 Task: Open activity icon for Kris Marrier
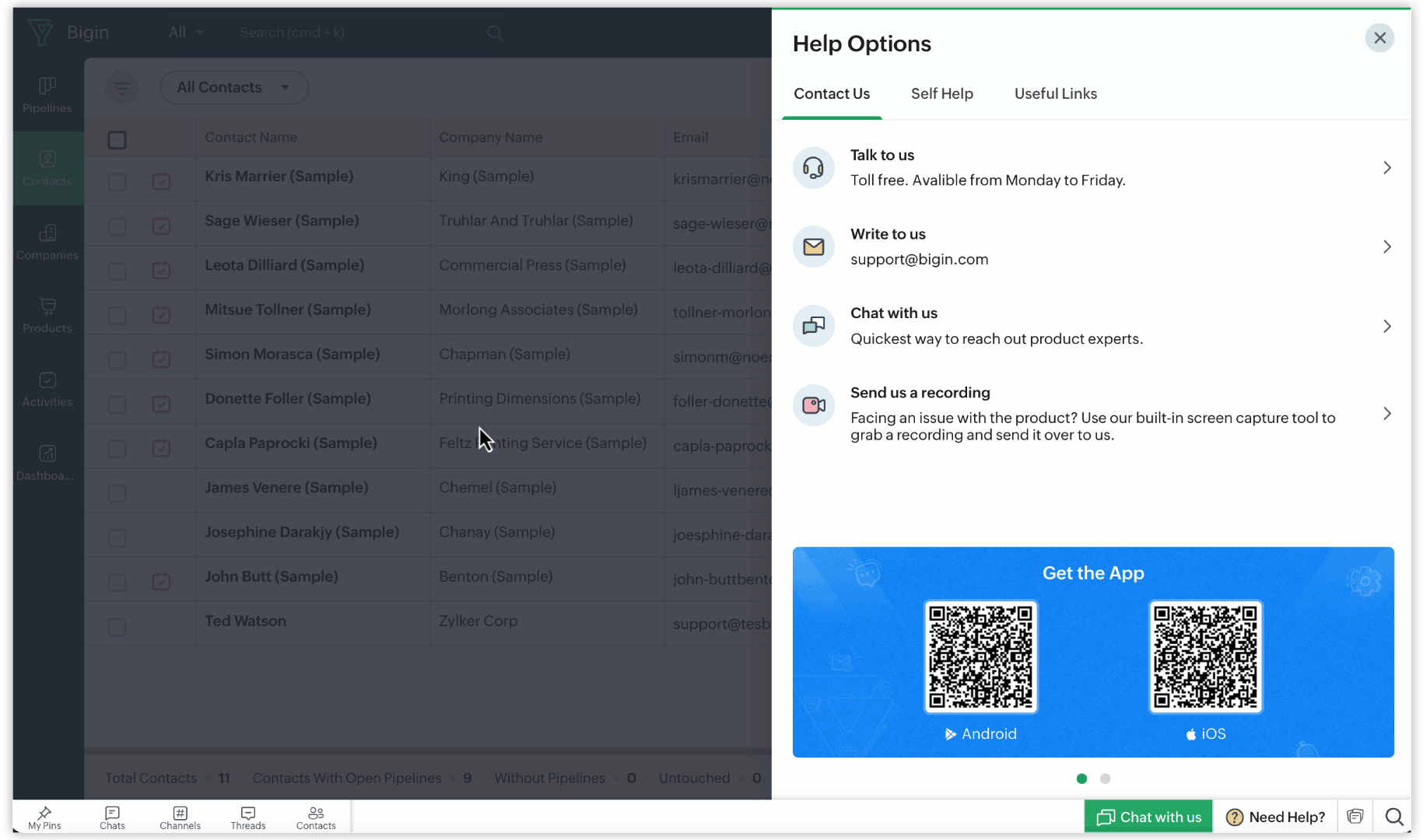point(161,181)
